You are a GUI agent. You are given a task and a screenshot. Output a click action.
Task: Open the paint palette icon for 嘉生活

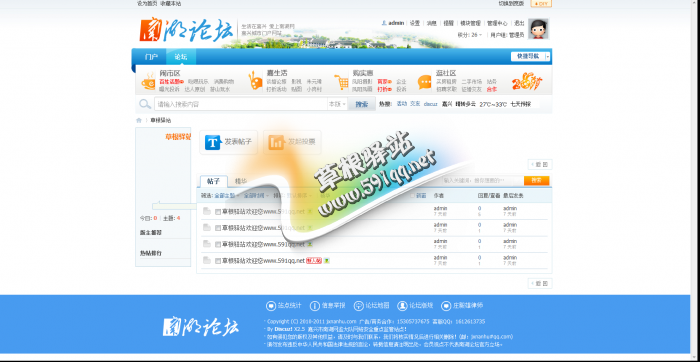point(255,81)
